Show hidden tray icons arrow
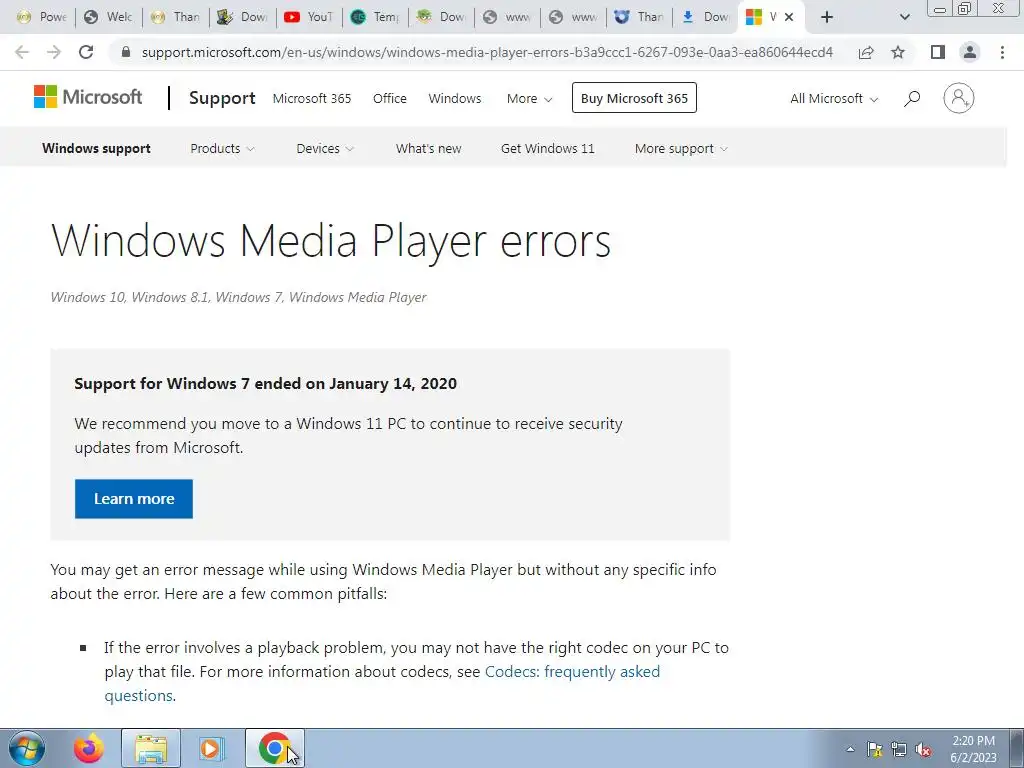 click(x=850, y=750)
